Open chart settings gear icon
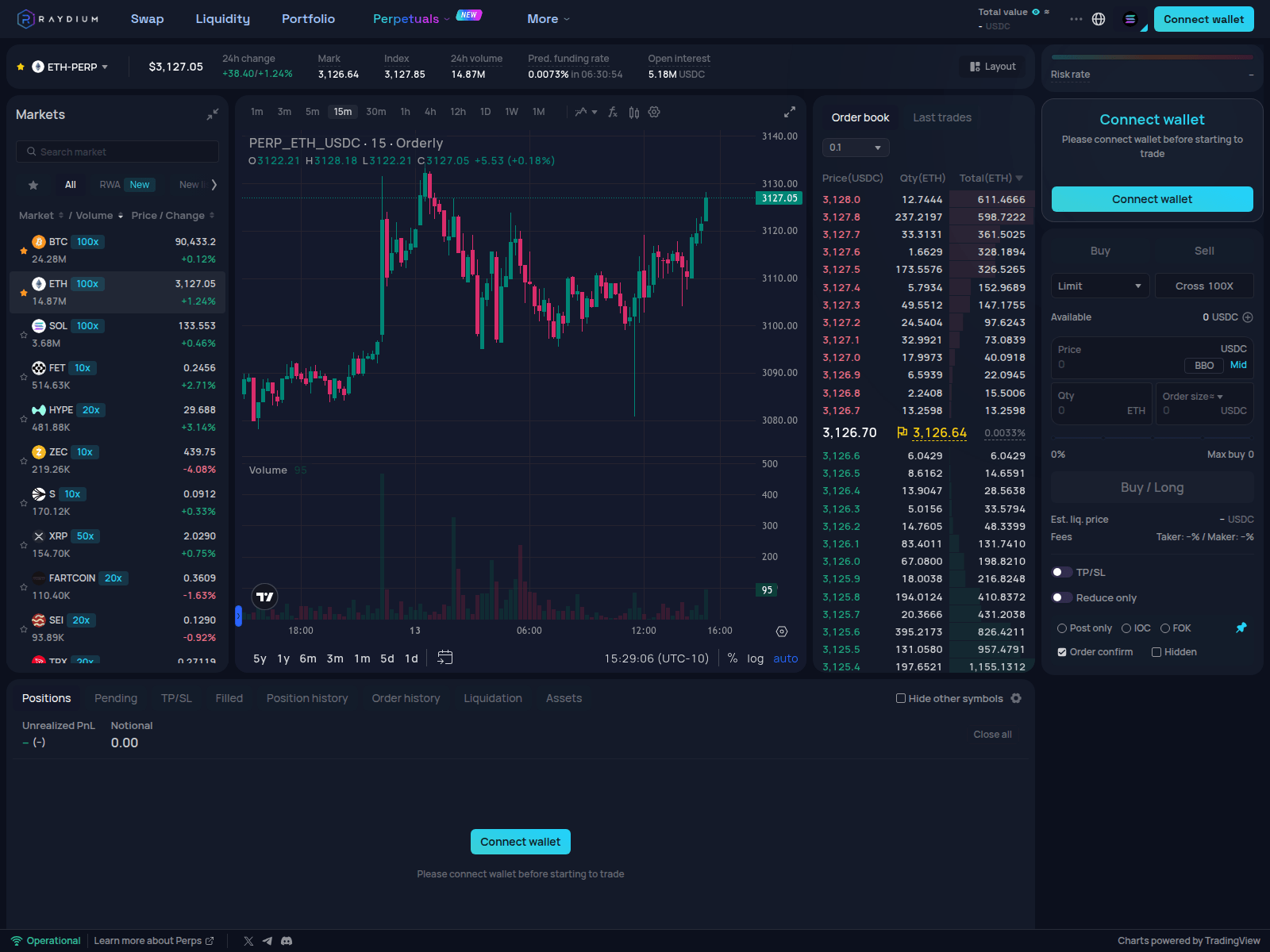The height and width of the screenshot is (952, 1270). (x=654, y=112)
